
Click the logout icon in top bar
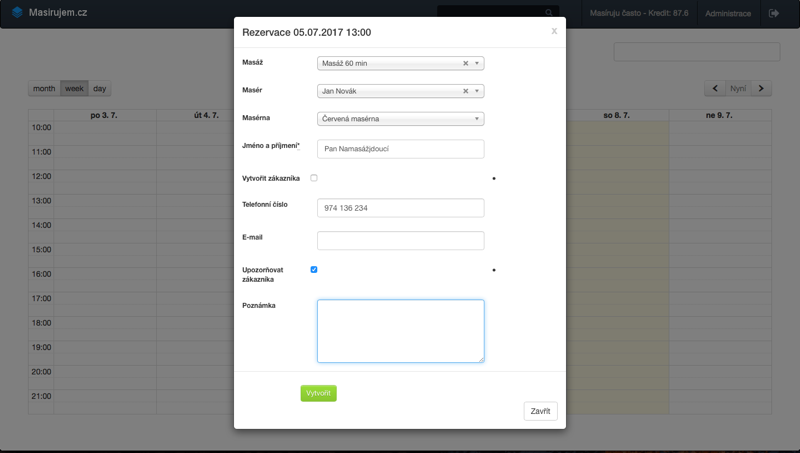click(x=774, y=13)
